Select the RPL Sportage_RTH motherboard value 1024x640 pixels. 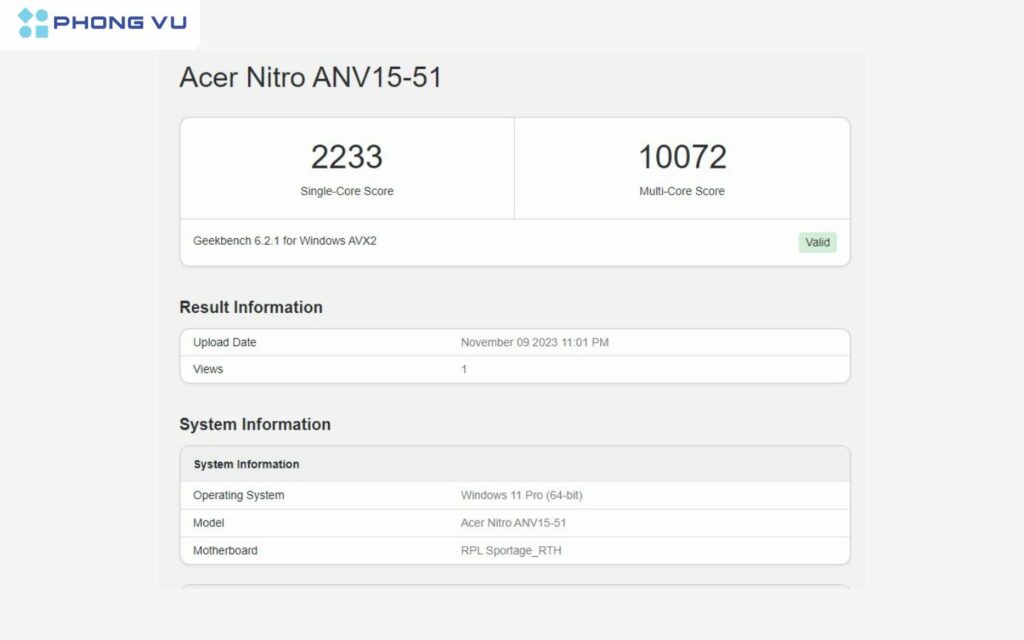[x=511, y=551]
